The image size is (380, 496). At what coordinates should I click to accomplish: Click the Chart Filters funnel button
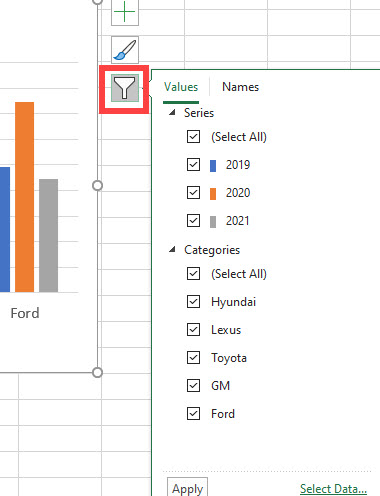click(125, 88)
